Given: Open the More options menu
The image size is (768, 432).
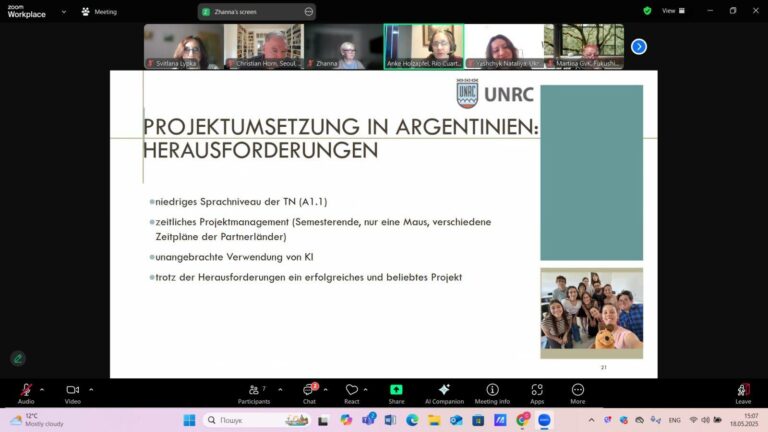Looking at the screenshot, I should pos(577,393).
